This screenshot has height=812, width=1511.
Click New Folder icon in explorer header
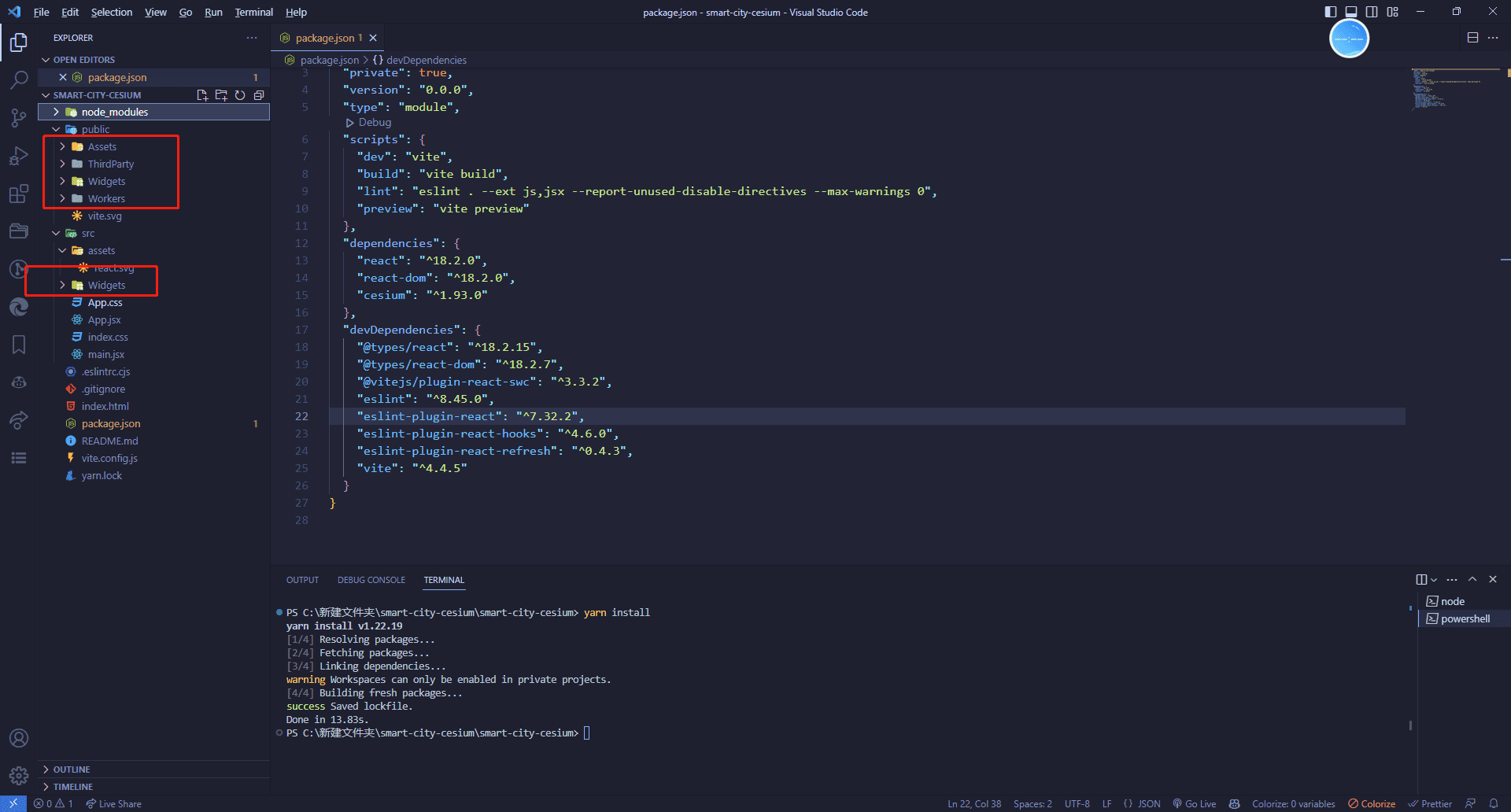pos(221,95)
